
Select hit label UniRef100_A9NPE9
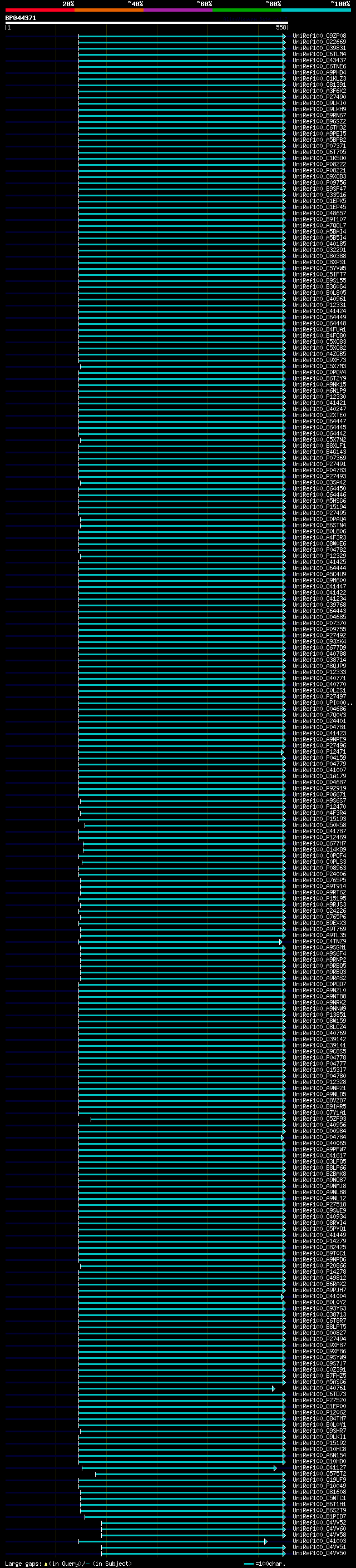pyautogui.click(x=319, y=740)
